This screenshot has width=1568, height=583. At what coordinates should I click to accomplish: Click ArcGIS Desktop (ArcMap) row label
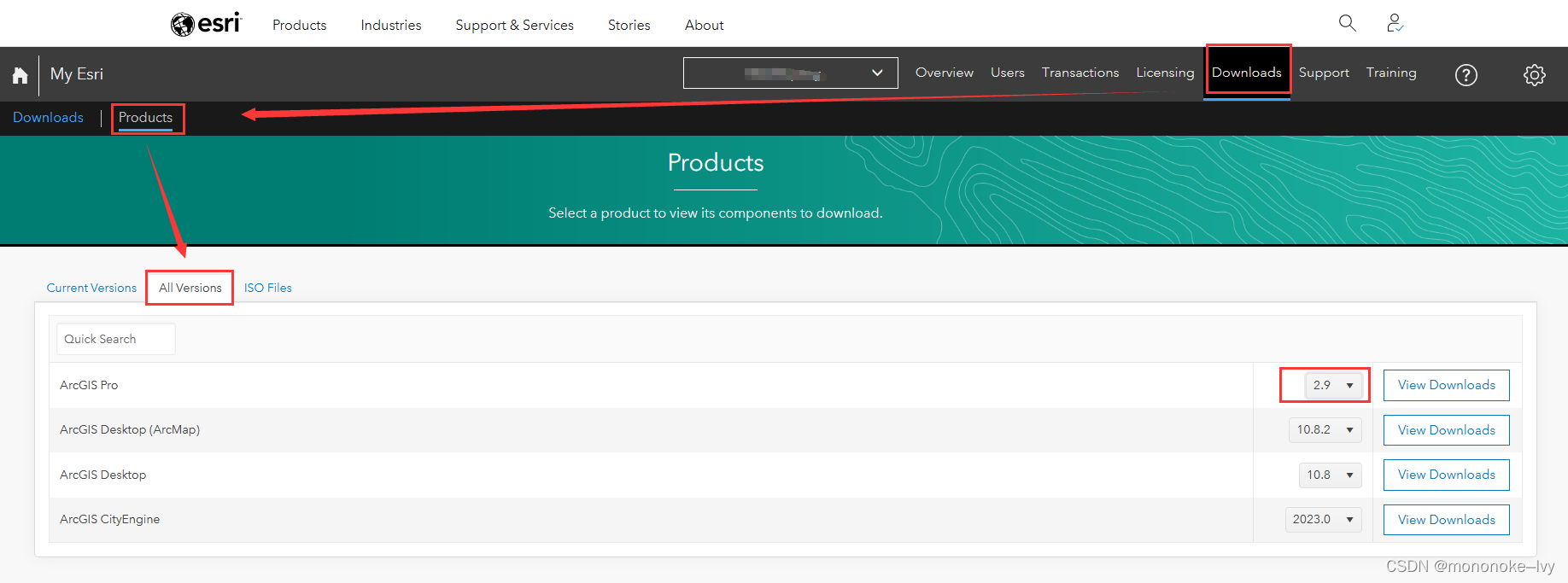(130, 429)
